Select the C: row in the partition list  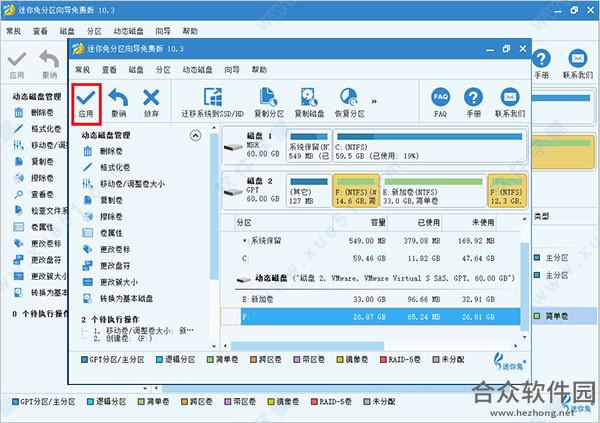(x=370, y=258)
